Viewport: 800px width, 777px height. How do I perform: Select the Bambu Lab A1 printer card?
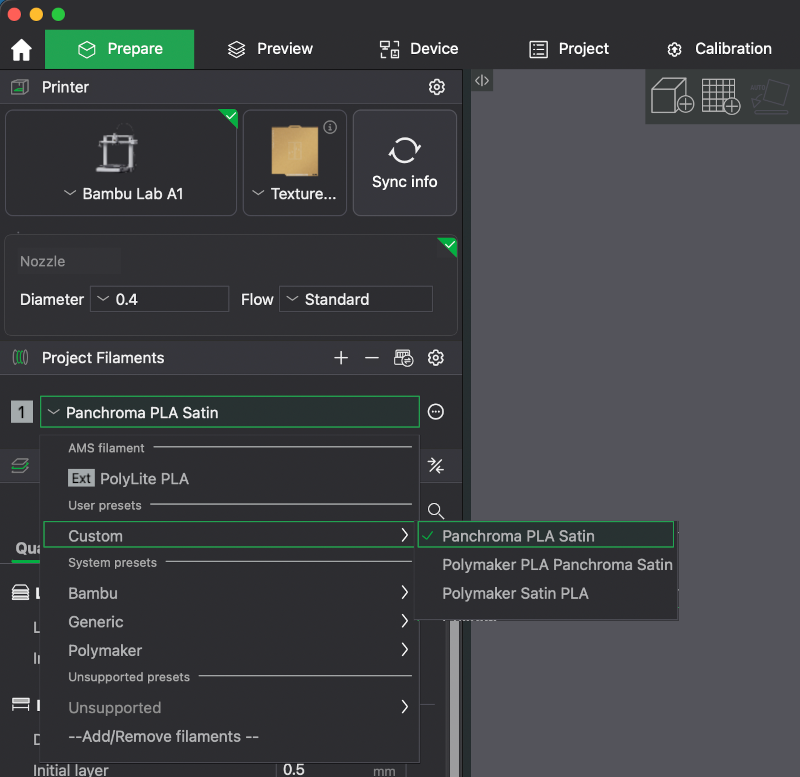(x=121, y=163)
